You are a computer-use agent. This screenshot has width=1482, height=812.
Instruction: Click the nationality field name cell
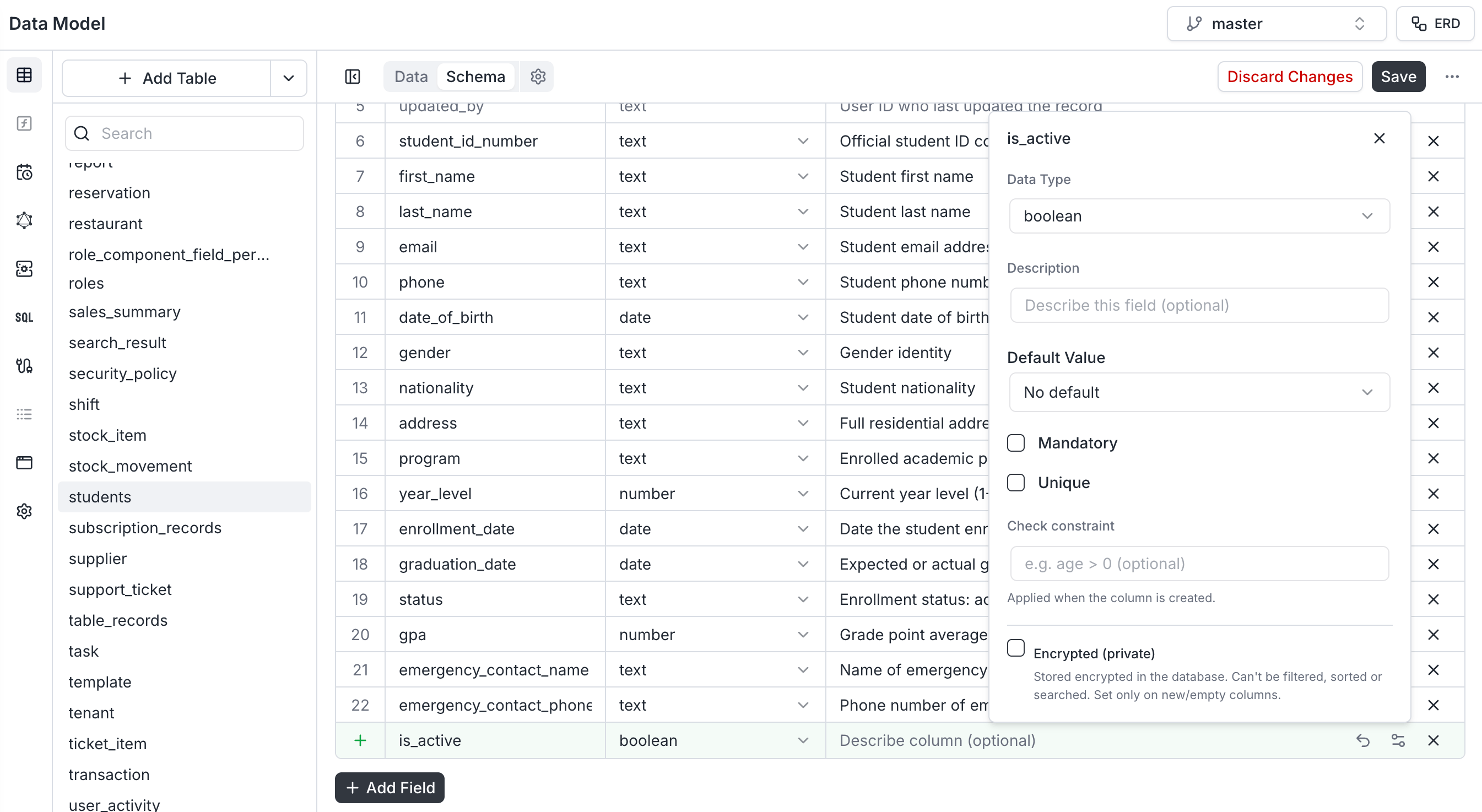[x=495, y=388]
